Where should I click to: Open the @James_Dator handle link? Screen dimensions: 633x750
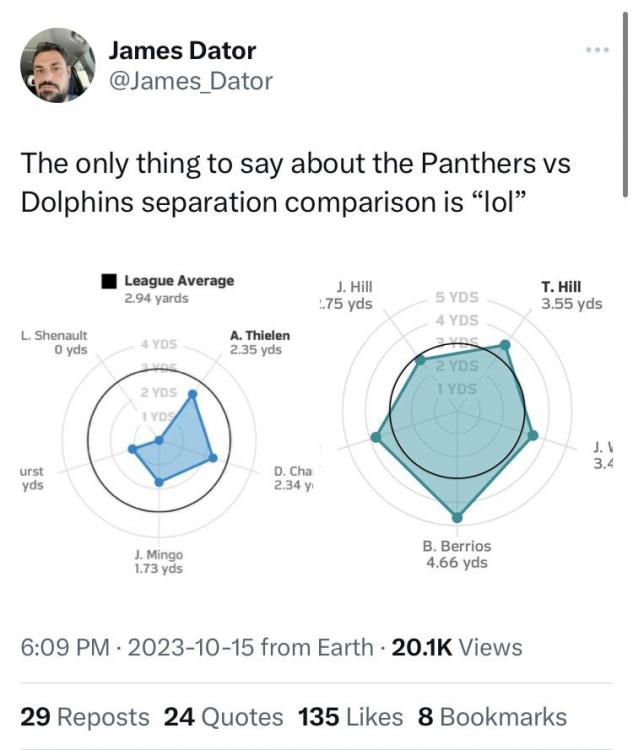coord(189,81)
